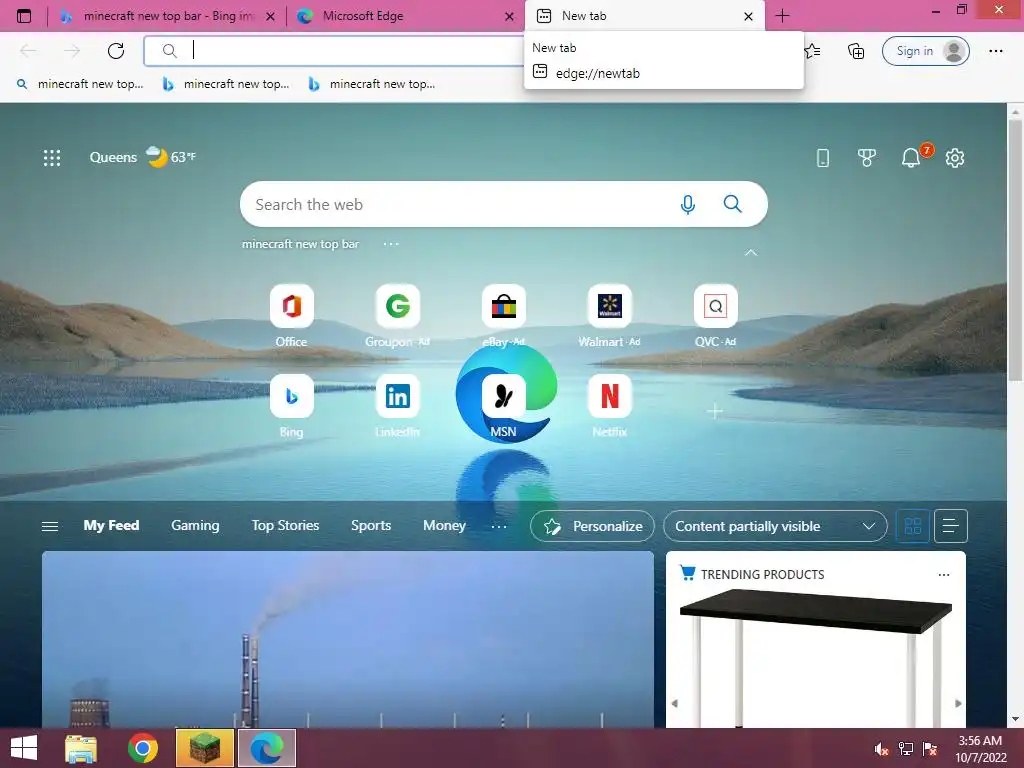This screenshot has height=768, width=1024.
Task: Open the new tab with plus icon
Action: pyautogui.click(x=782, y=16)
